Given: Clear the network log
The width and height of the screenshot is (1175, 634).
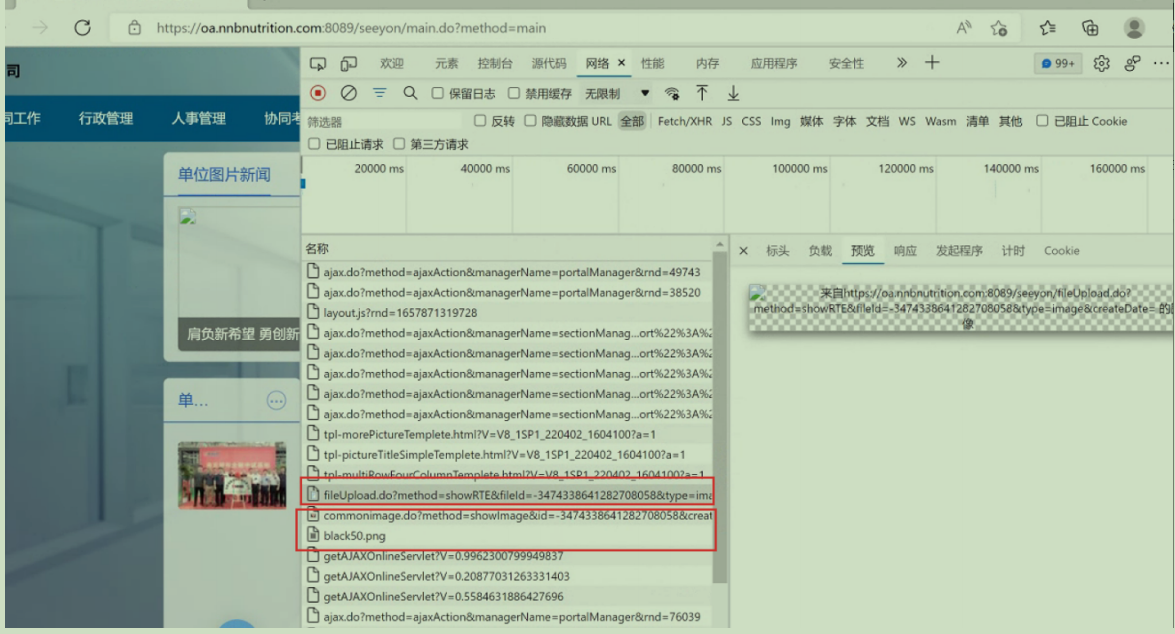Looking at the screenshot, I should coord(349,93).
